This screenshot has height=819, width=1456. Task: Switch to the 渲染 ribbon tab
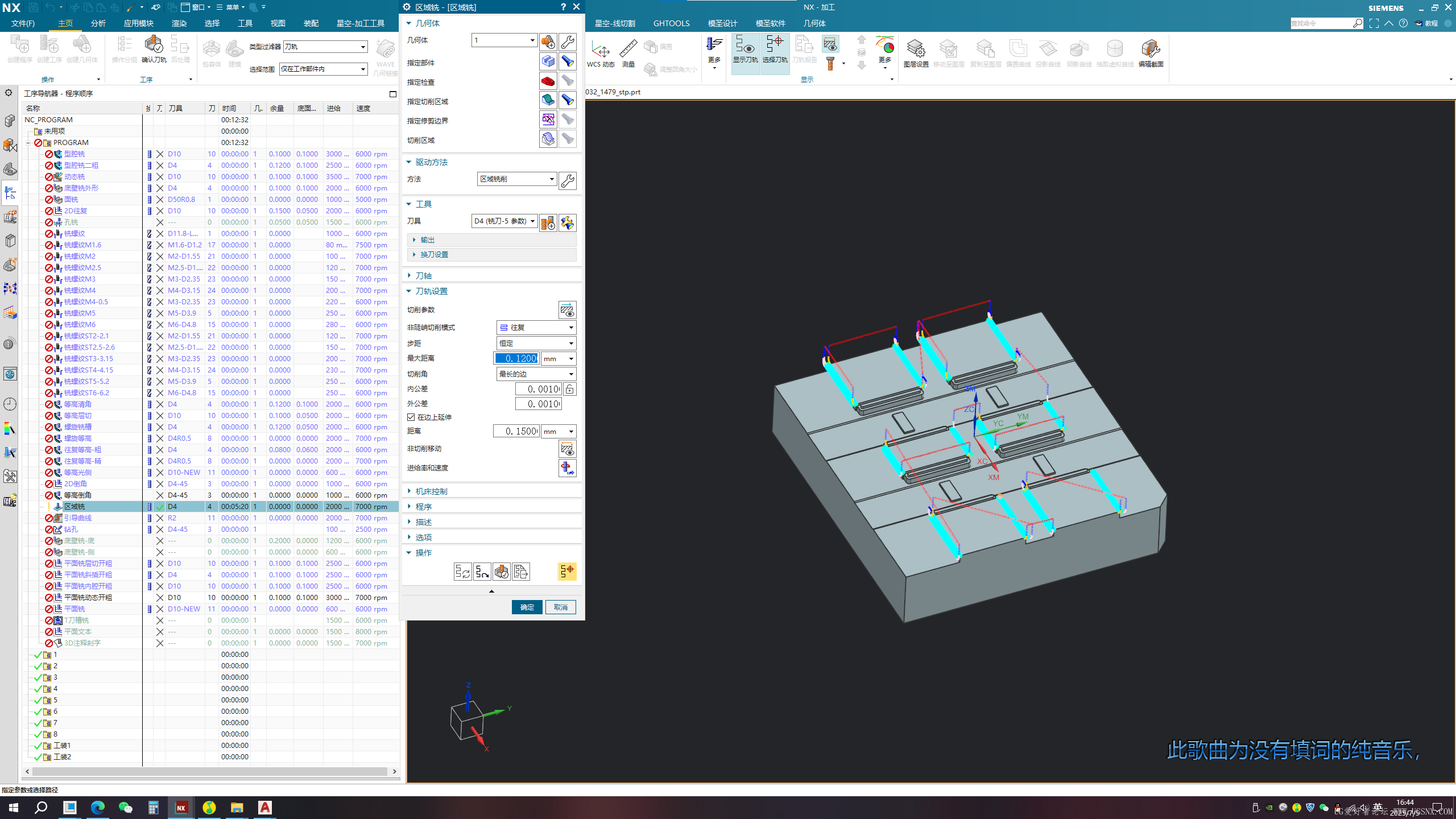(179, 23)
